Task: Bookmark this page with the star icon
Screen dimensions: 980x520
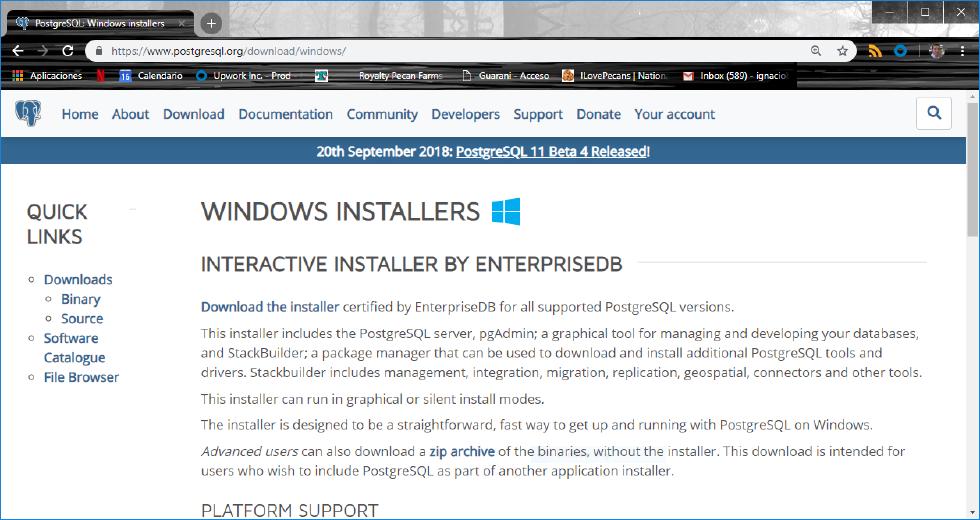Action: click(843, 51)
